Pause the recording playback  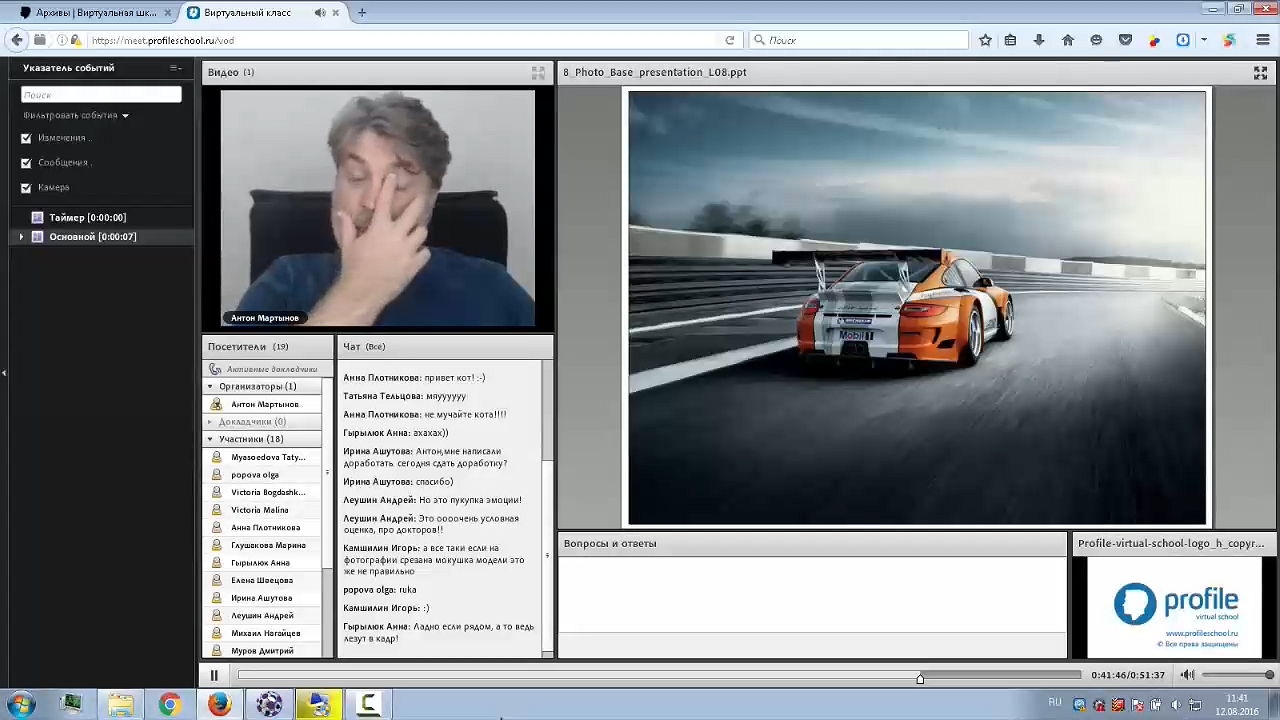[x=214, y=676]
